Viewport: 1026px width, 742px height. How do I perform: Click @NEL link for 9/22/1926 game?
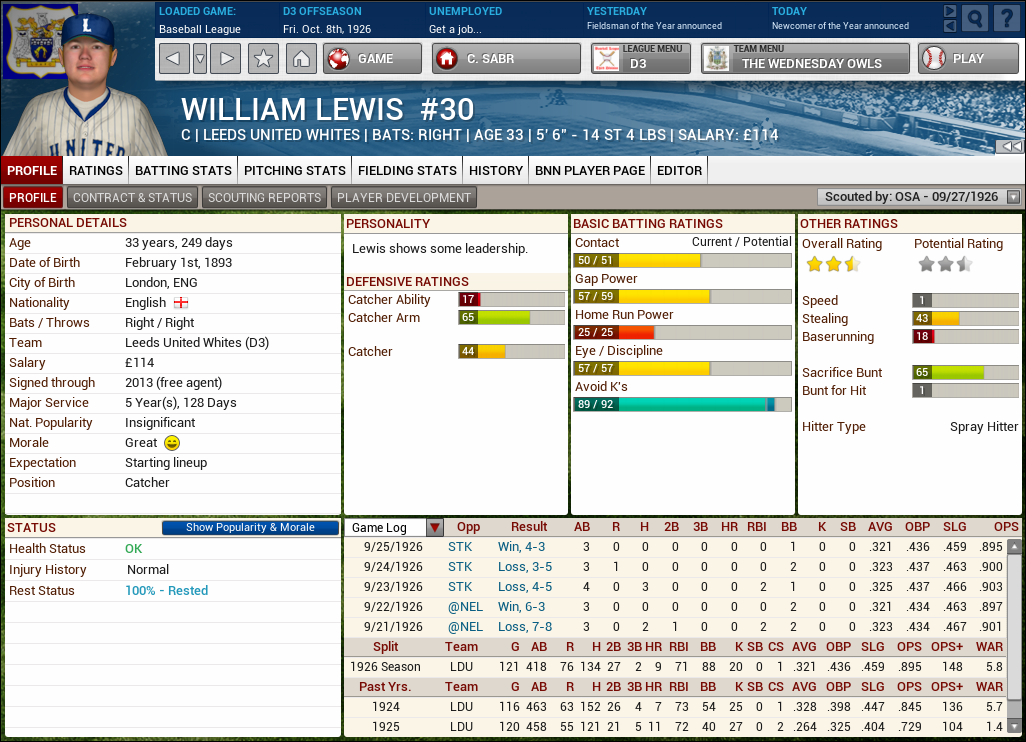coord(465,607)
